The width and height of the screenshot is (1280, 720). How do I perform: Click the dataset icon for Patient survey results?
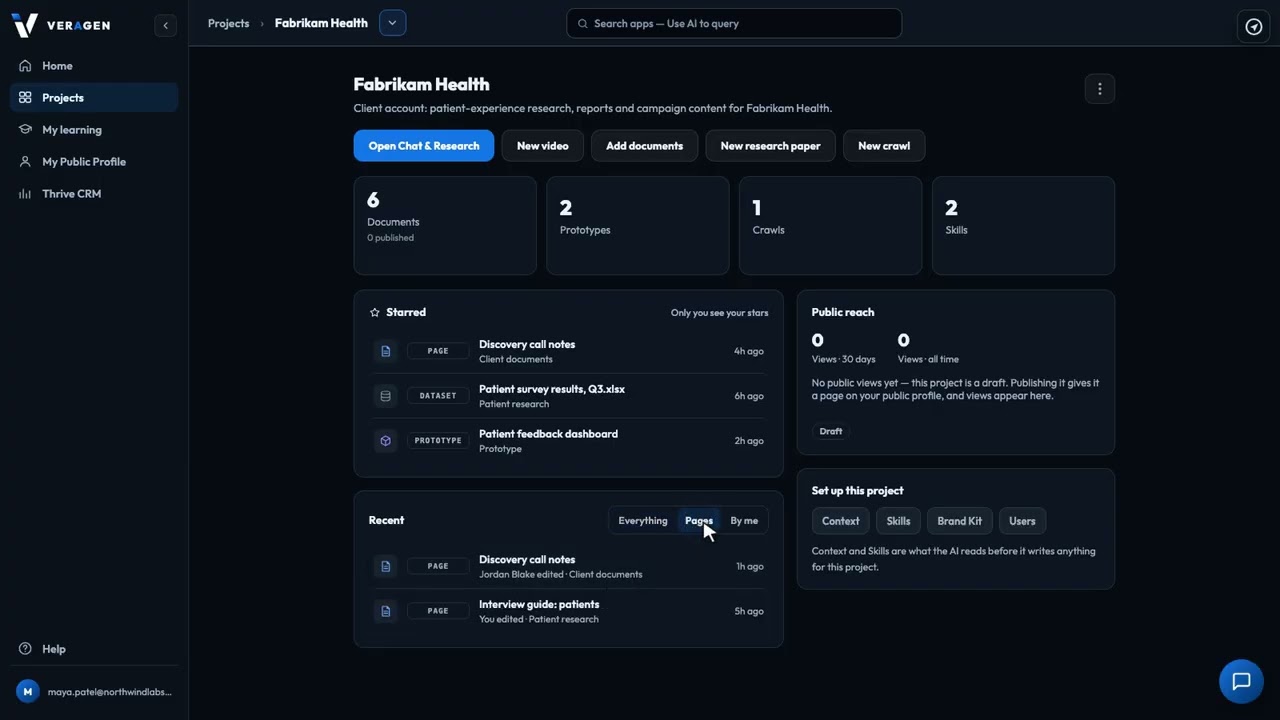pyautogui.click(x=386, y=396)
